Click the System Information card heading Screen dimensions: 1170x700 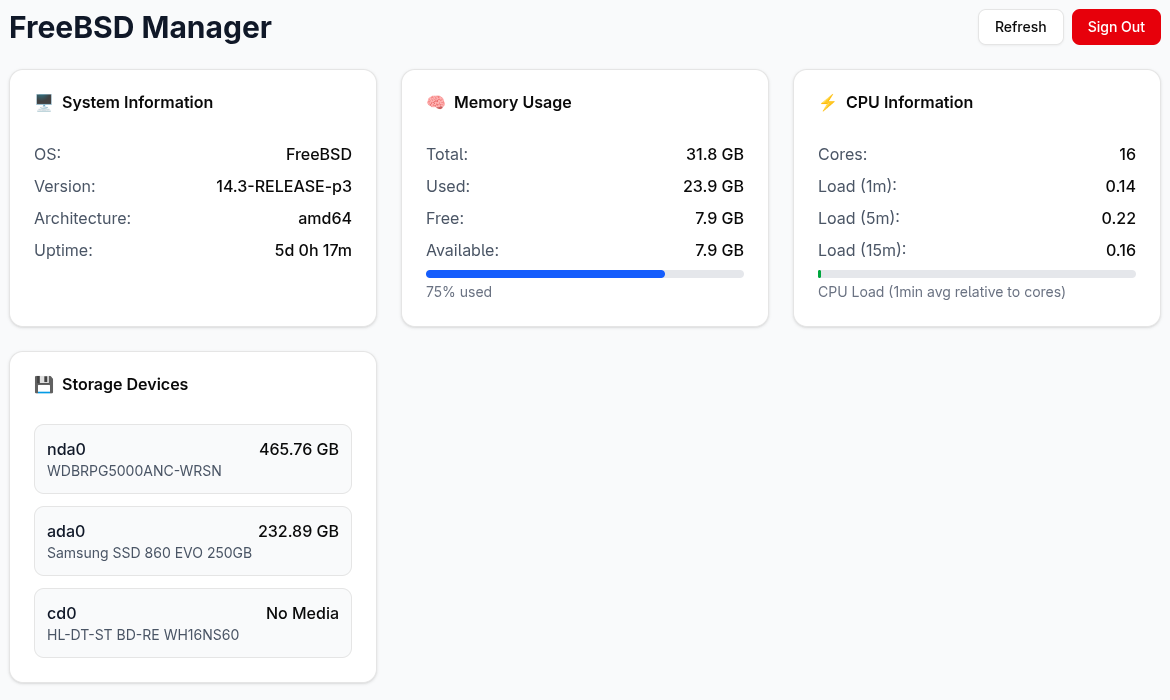(x=137, y=102)
